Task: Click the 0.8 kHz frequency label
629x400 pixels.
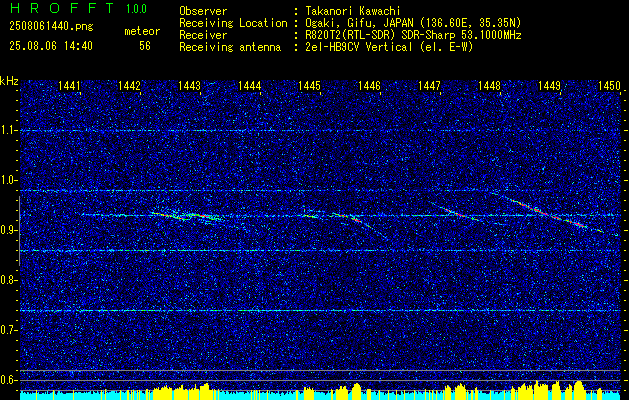Action: (9, 280)
